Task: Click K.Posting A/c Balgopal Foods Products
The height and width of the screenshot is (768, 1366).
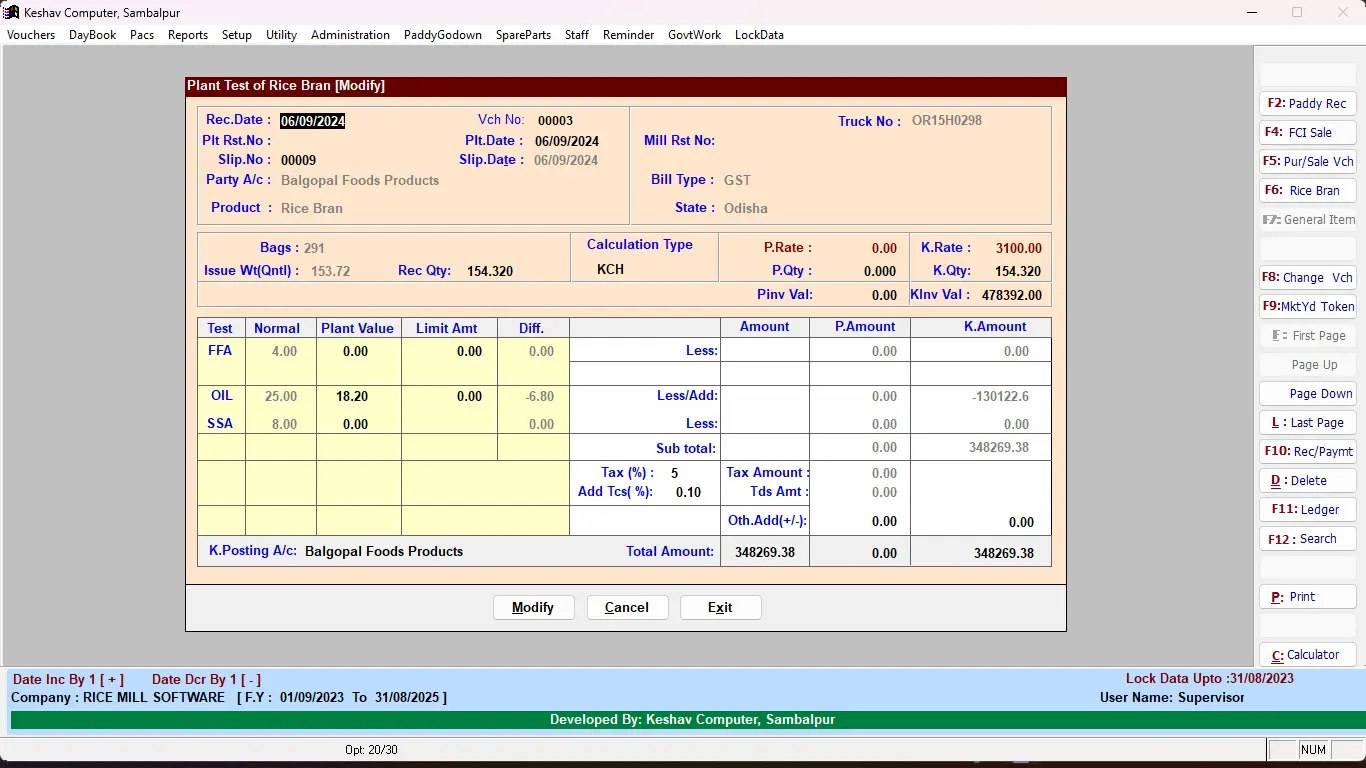Action: pyautogui.click(x=384, y=551)
